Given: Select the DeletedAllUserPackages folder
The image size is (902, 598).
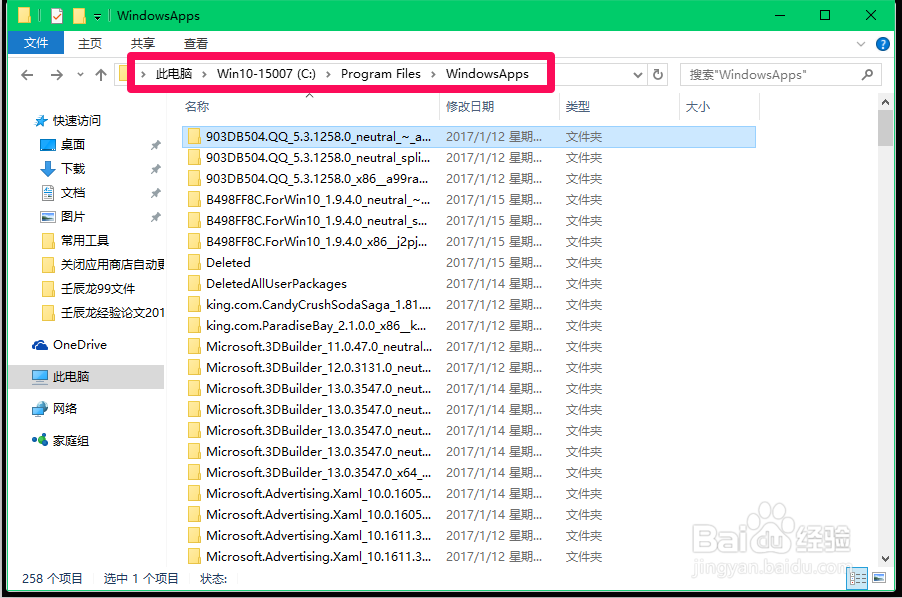Looking at the screenshot, I should coord(277,284).
